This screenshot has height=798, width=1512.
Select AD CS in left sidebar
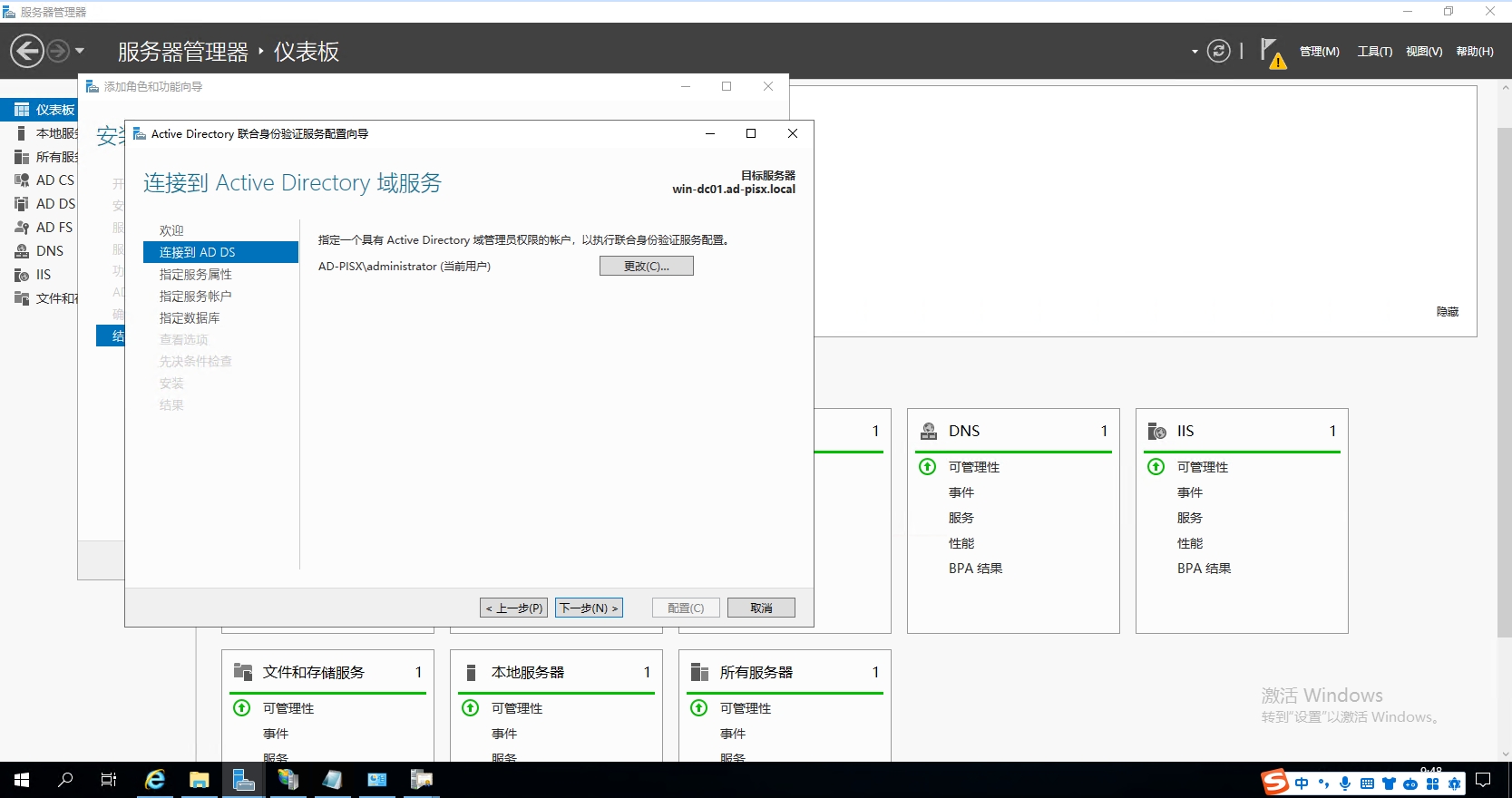(x=54, y=180)
